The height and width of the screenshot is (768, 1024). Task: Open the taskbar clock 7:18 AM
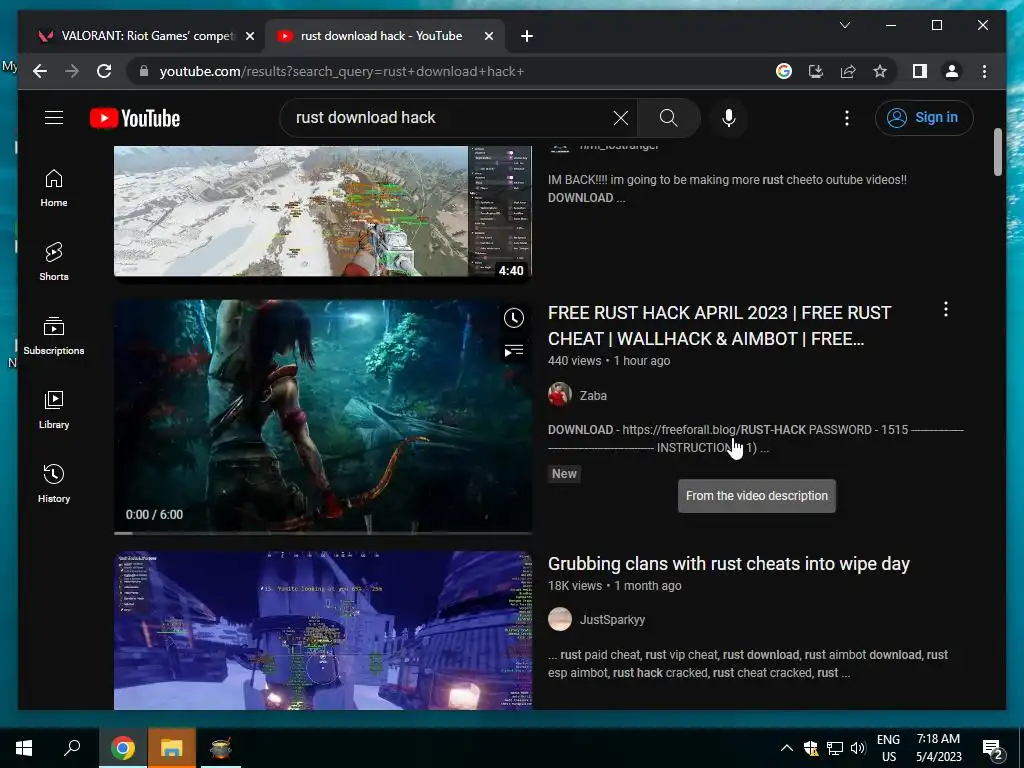[938, 748]
